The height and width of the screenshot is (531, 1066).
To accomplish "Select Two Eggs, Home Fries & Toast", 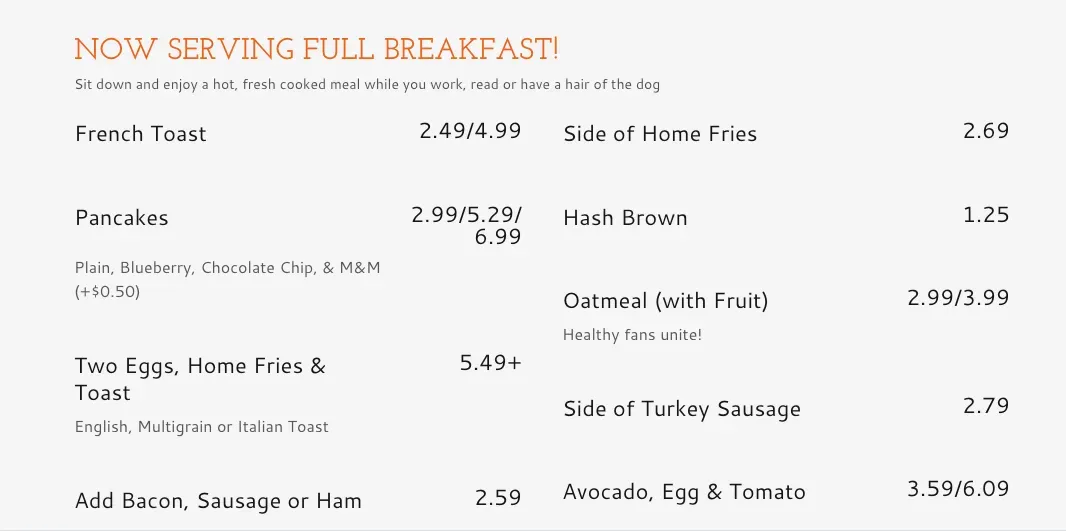I will (200, 379).
